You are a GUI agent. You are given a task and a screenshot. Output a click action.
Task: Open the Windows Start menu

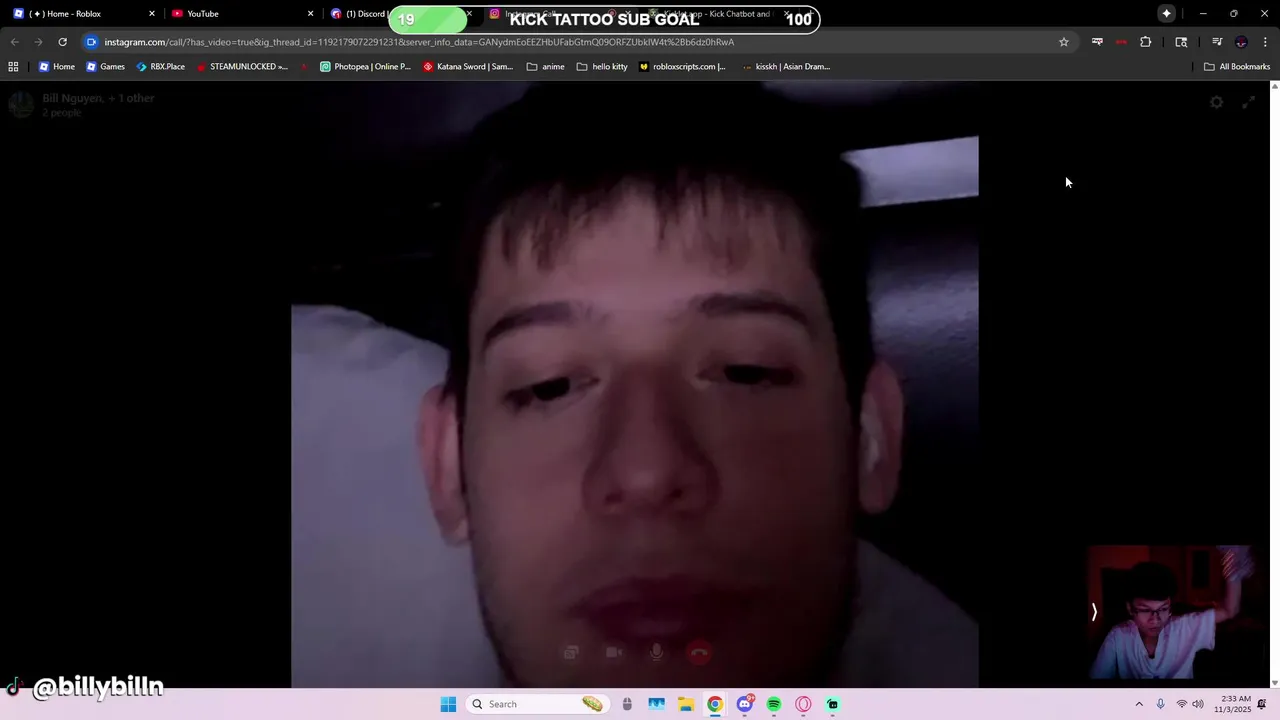coord(448,704)
